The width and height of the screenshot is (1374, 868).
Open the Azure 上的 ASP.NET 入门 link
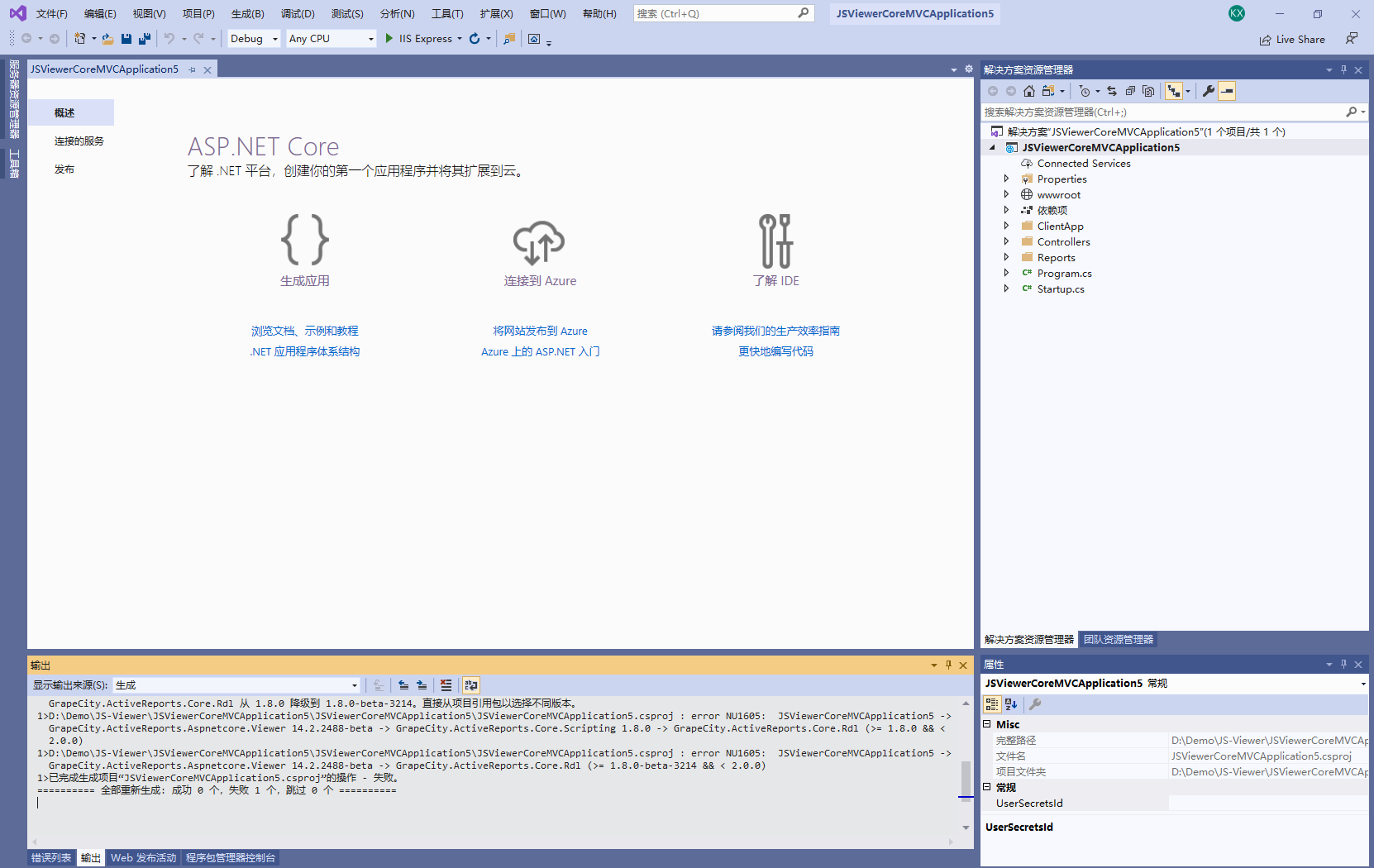[x=541, y=351]
